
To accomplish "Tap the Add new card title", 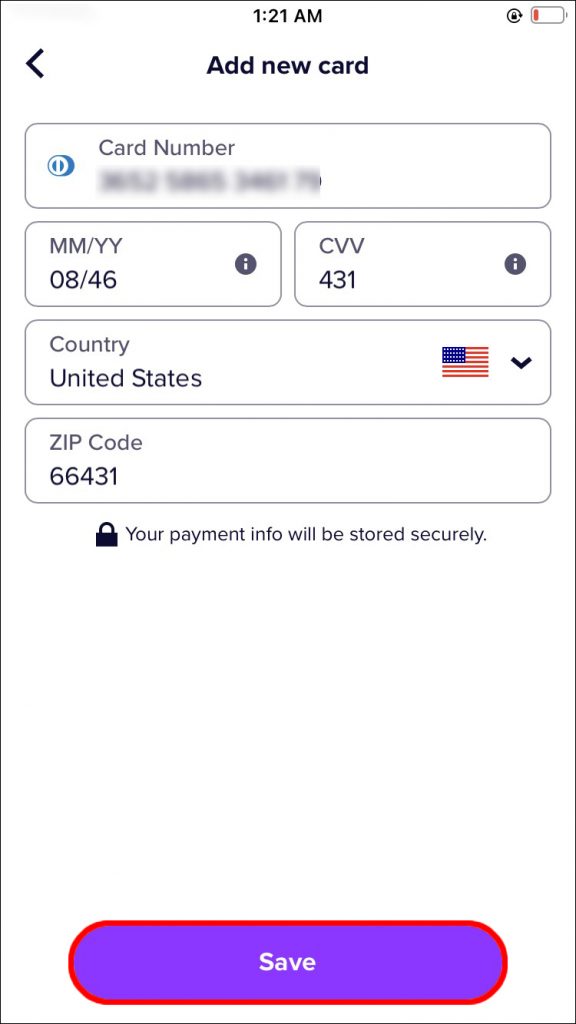I will [287, 64].
